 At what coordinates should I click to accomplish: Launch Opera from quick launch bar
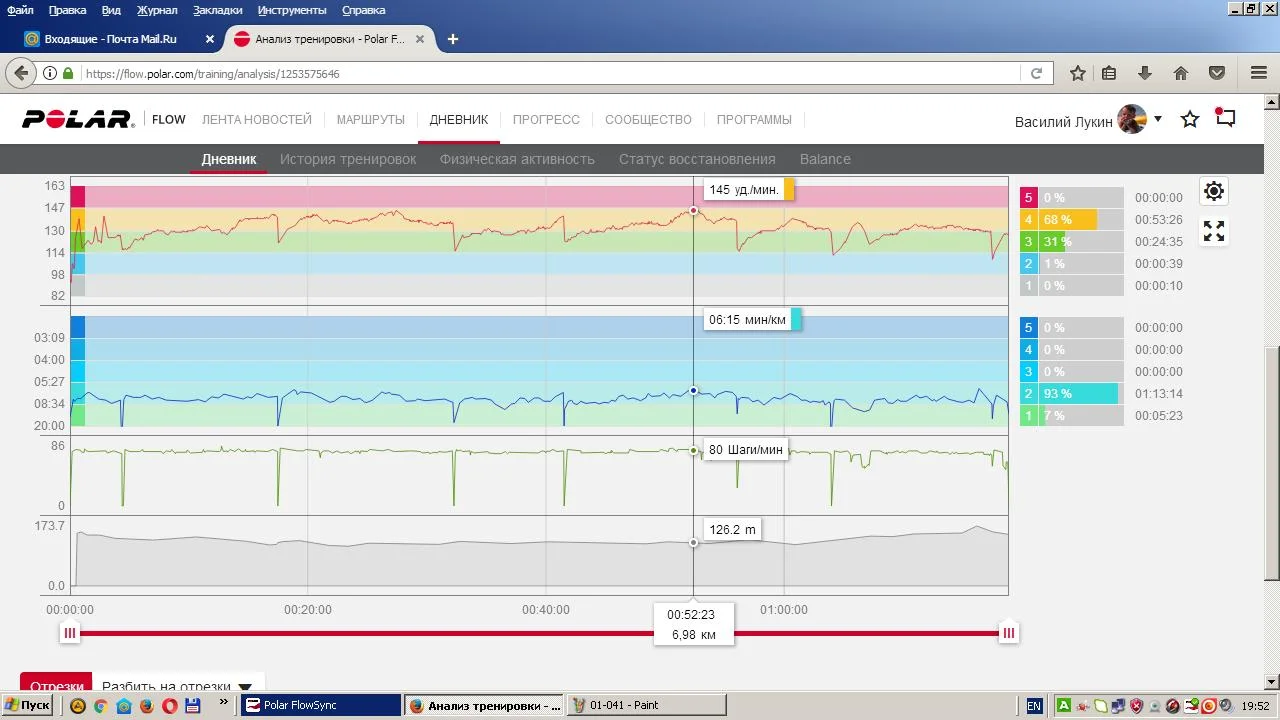(x=170, y=705)
